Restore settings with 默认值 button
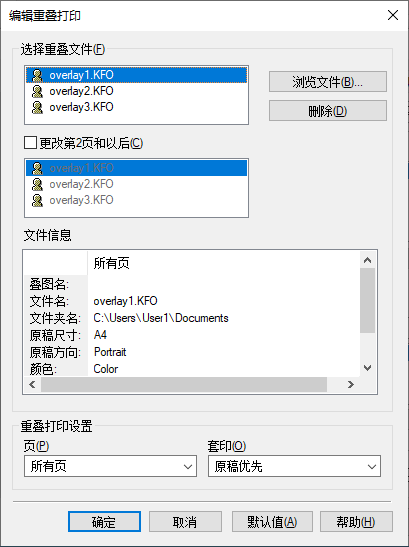The height and width of the screenshot is (547, 409). pyautogui.click(x=272, y=522)
